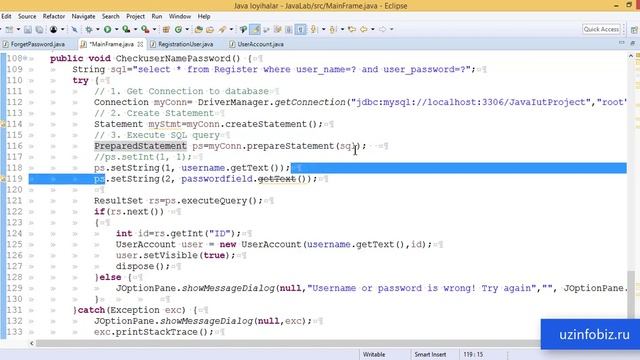Open the perspective switcher icon
Viewport: 640px width, 360px height.
tap(634, 30)
